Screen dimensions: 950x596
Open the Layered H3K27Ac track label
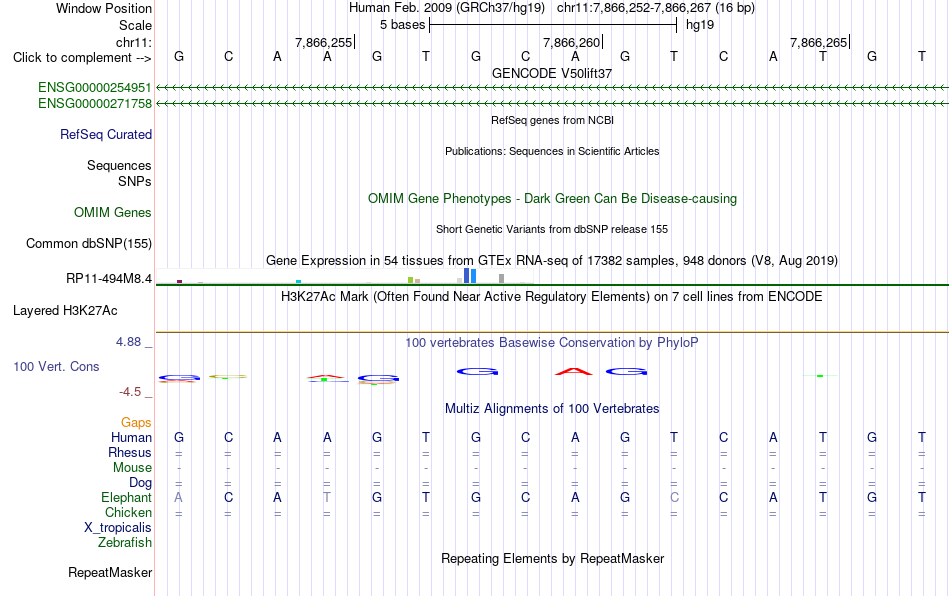click(65, 311)
